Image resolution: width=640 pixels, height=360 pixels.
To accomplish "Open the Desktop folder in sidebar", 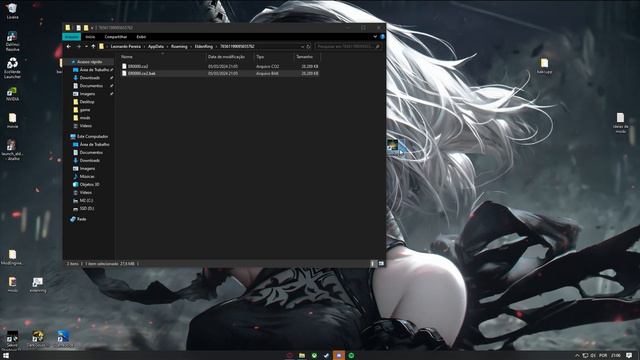I will click(x=87, y=102).
